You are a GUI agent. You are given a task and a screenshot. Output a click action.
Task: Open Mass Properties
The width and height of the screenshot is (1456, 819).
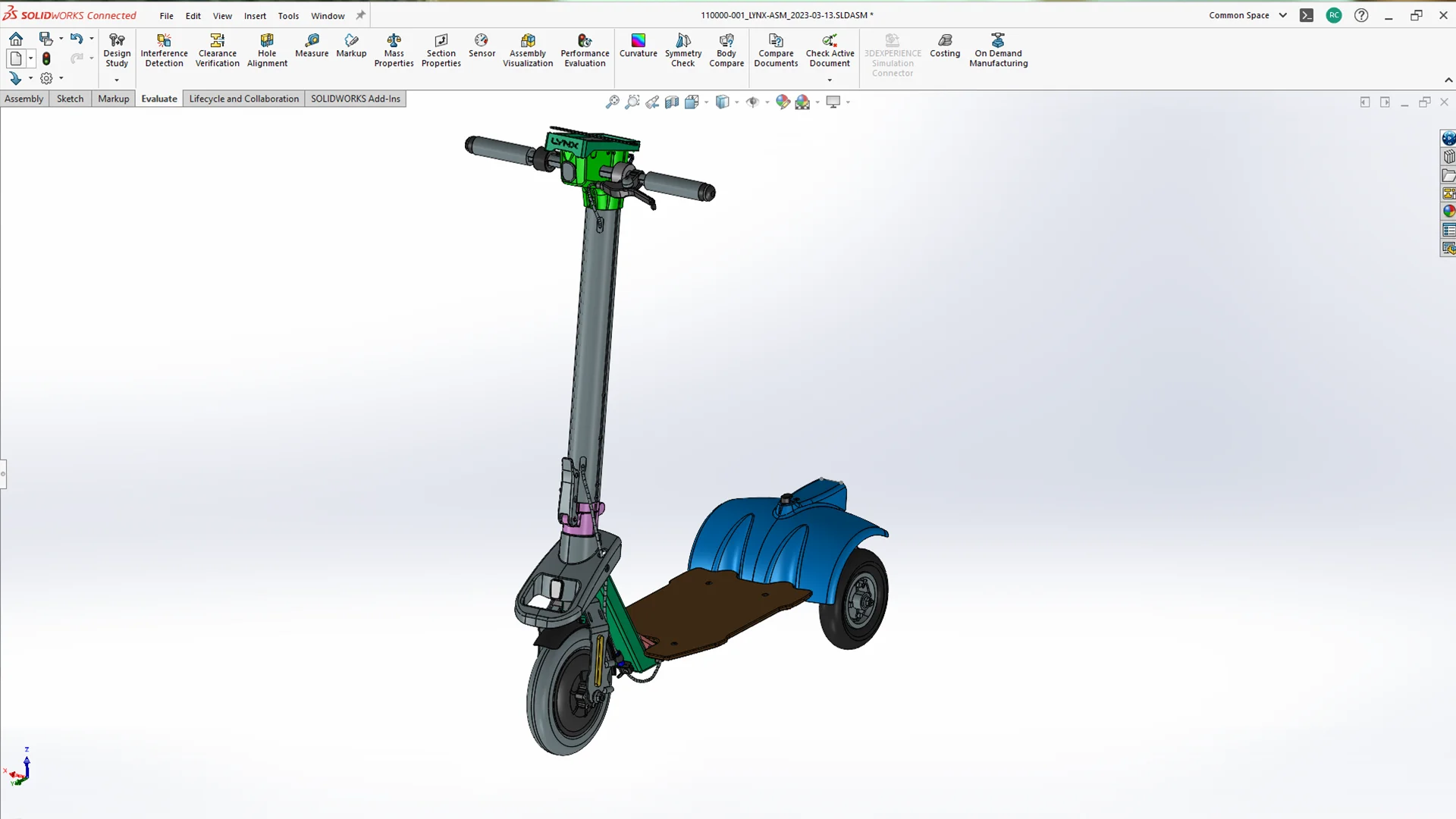394,50
